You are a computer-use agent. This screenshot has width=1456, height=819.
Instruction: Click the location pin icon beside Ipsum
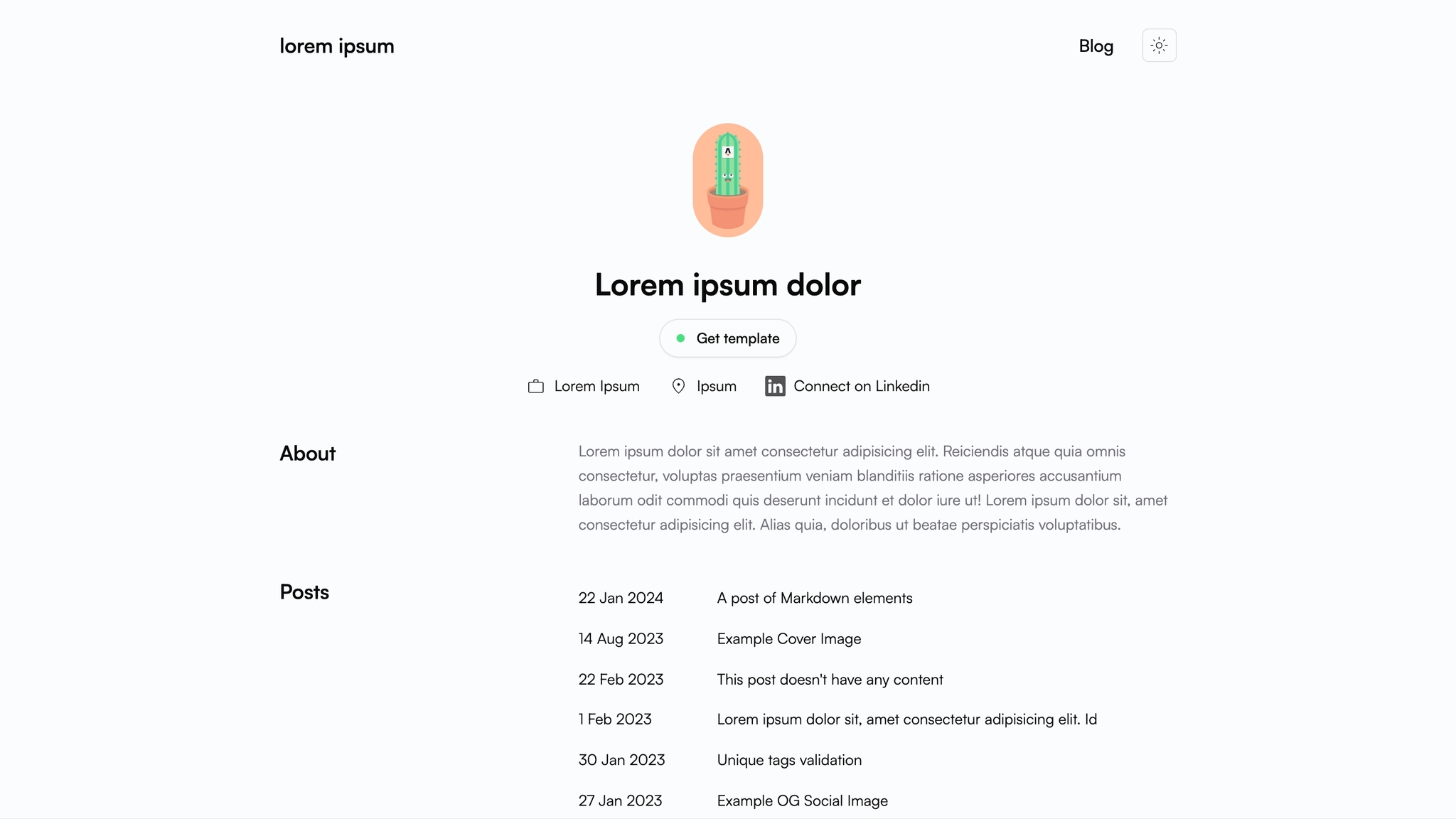[x=678, y=386]
